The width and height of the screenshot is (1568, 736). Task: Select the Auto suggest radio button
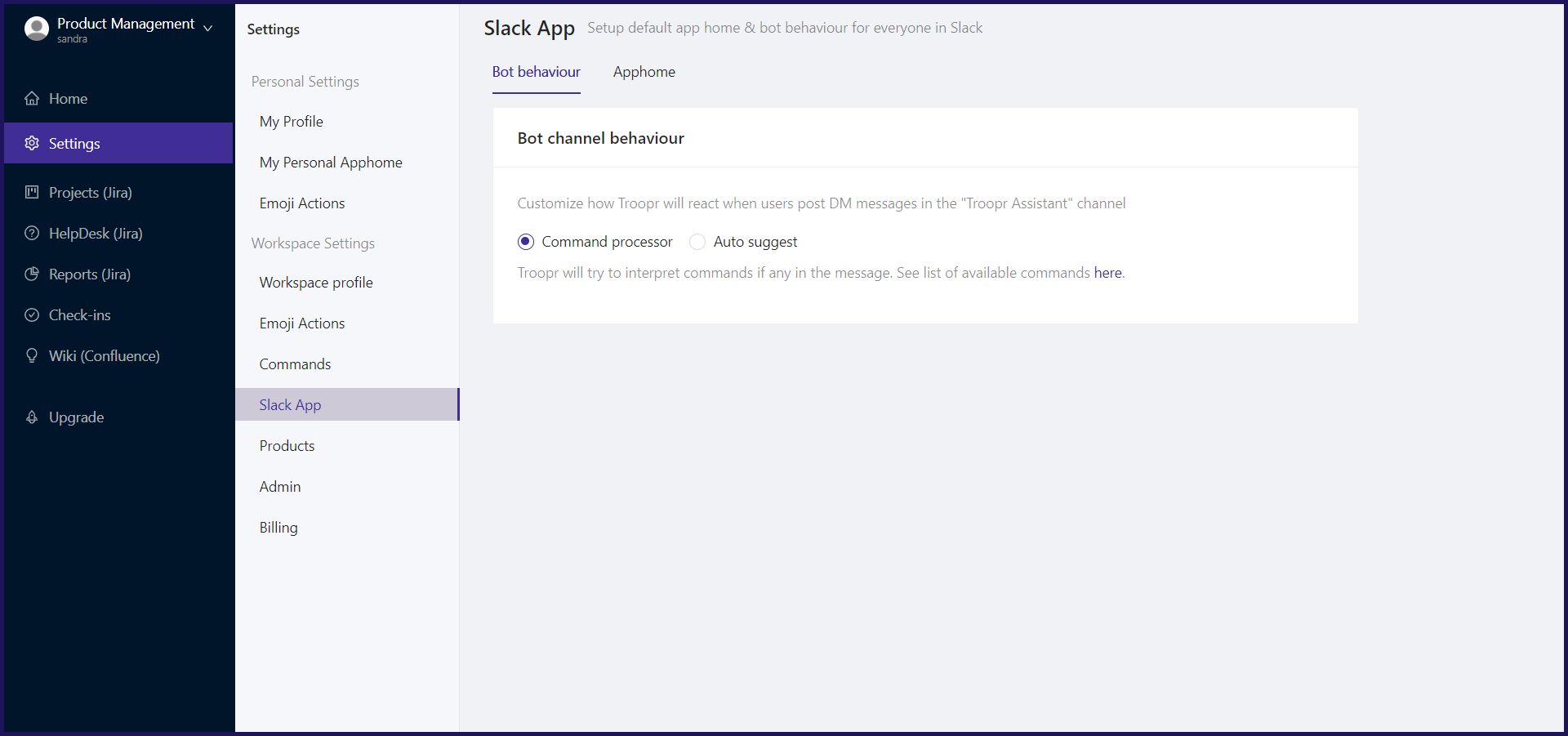697,242
